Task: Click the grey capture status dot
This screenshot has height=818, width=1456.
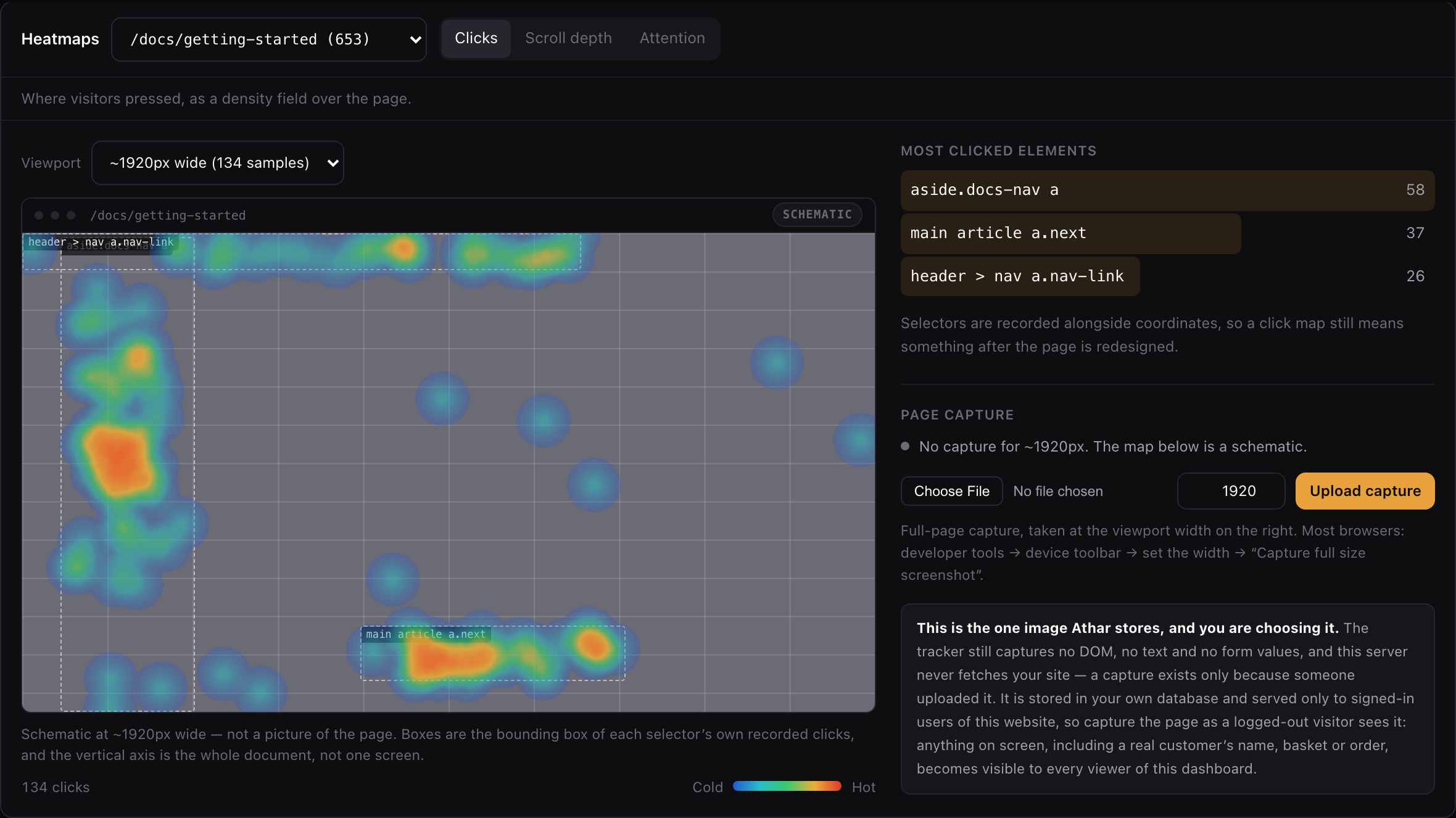Action: (x=905, y=446)
